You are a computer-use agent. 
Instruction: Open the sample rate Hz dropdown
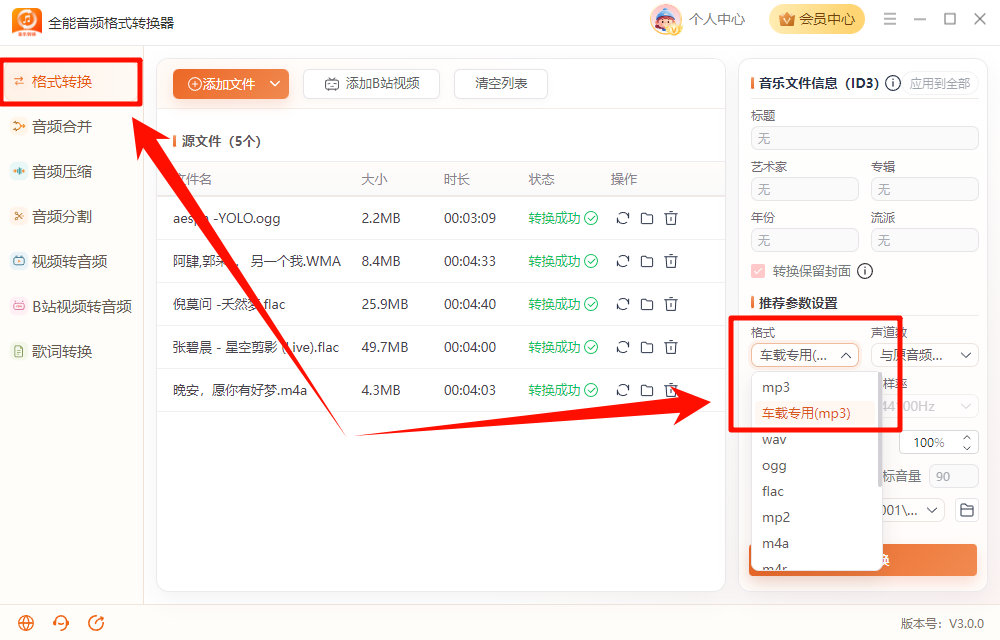[x=930, y=406]
